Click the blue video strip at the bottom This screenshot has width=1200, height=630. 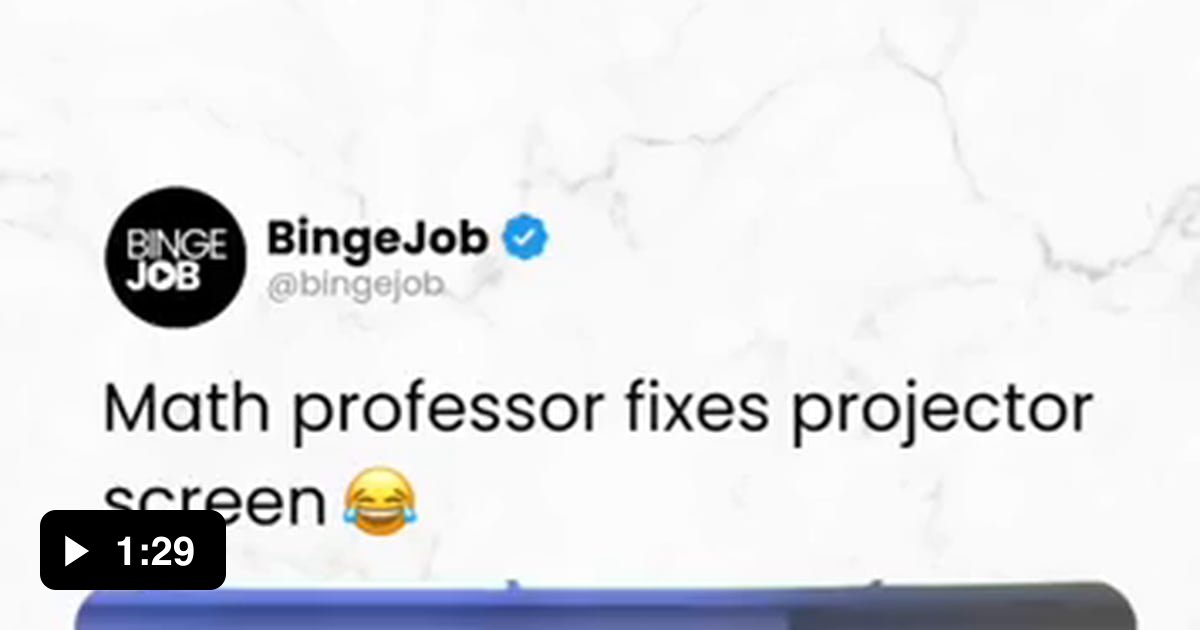pyautogui.click(x=440, y=608)
